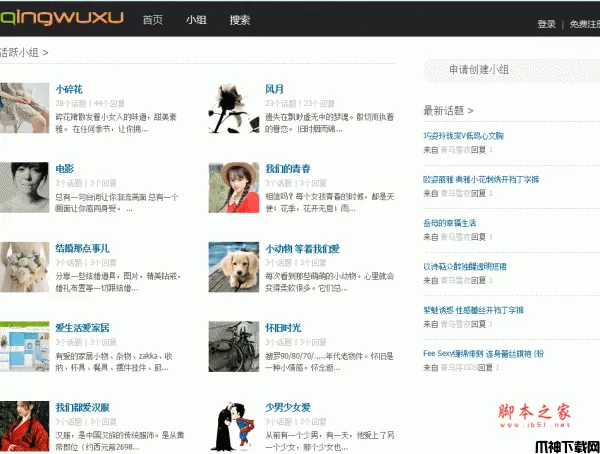Click the 我们的青春 group title

pos(288,169)
